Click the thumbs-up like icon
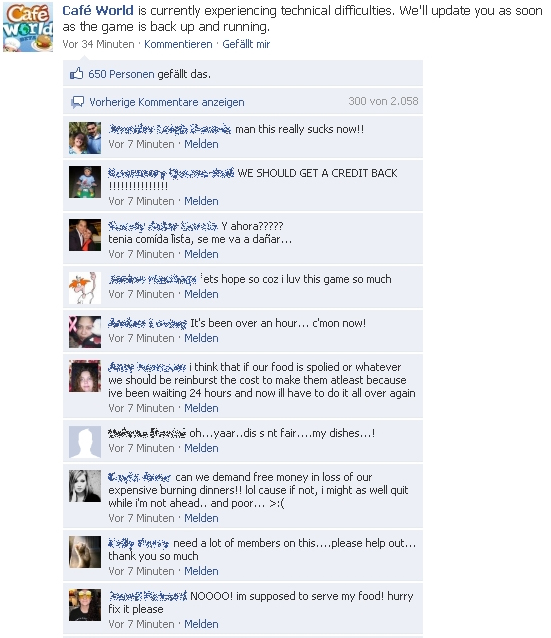This screenshot has width=551, height=638. (76, 74)
